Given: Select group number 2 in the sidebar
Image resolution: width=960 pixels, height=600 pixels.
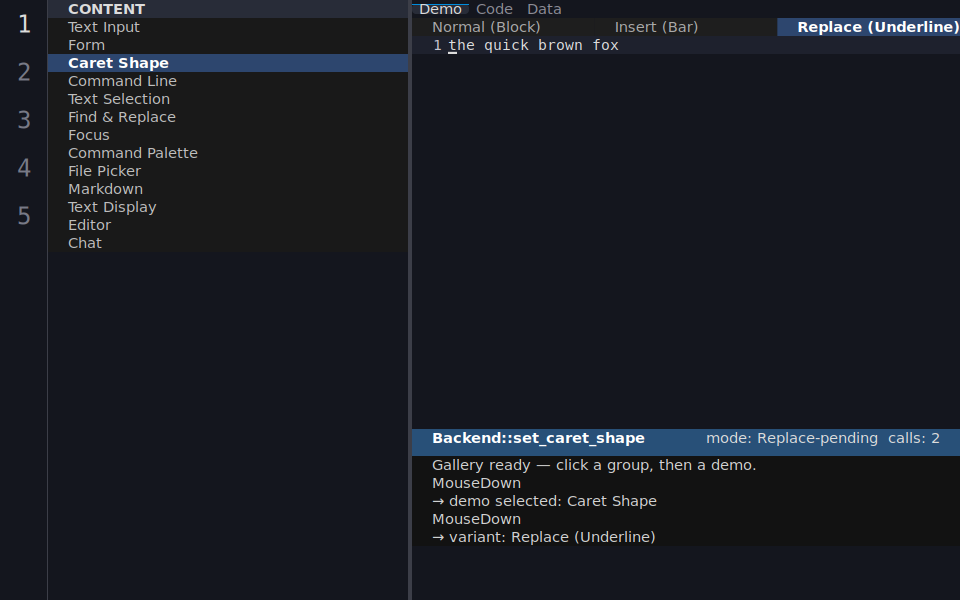Looking at the screenshot, I should (x=24, y=72).
